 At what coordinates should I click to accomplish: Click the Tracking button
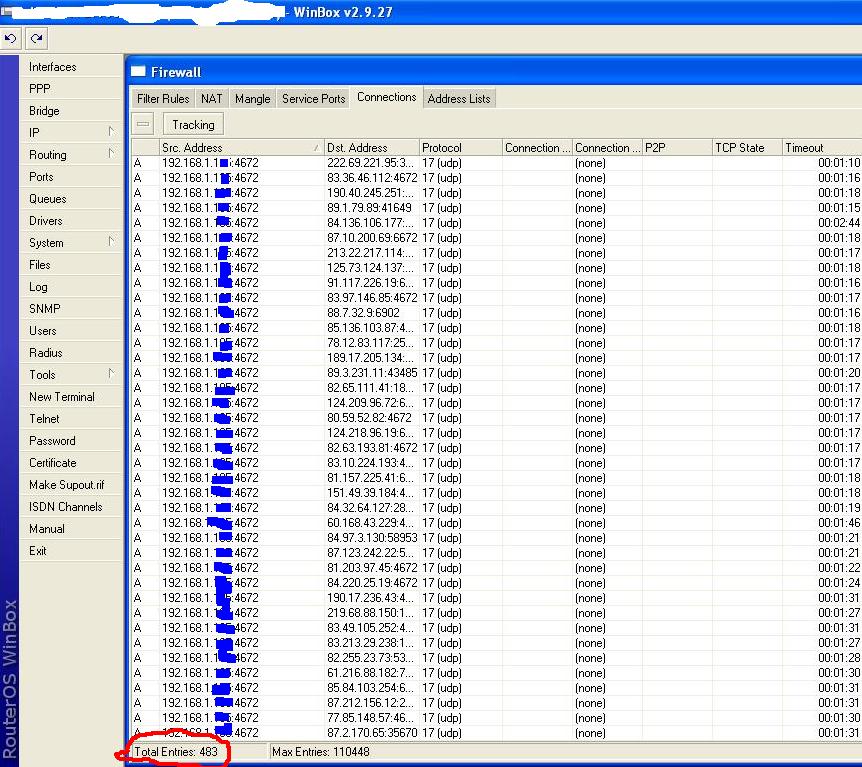193,125
